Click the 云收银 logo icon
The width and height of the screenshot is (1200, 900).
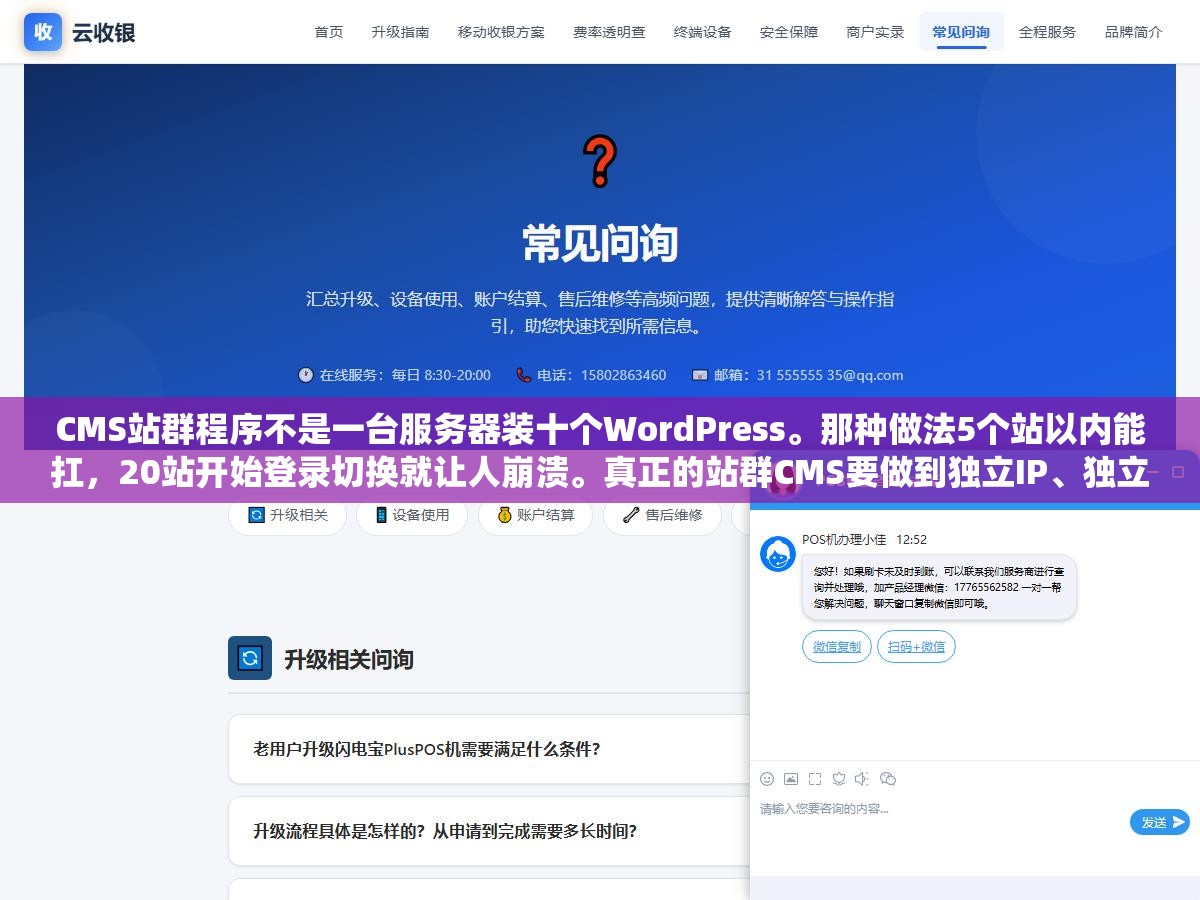coord(43,31)
